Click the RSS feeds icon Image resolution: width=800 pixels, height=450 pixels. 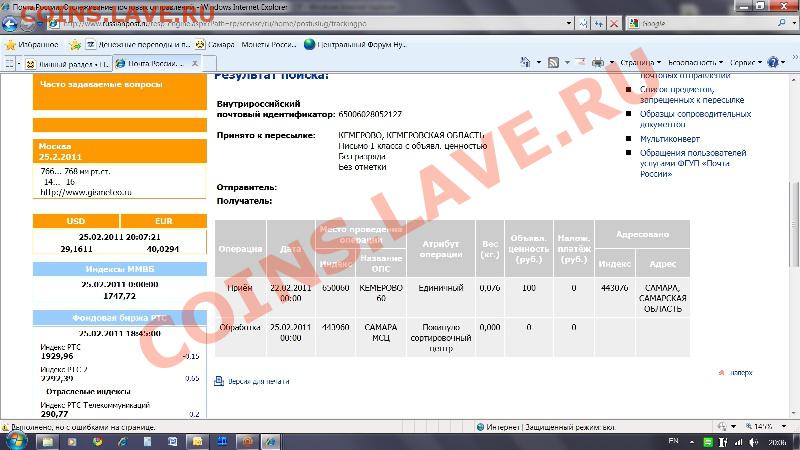coord(553,62)
